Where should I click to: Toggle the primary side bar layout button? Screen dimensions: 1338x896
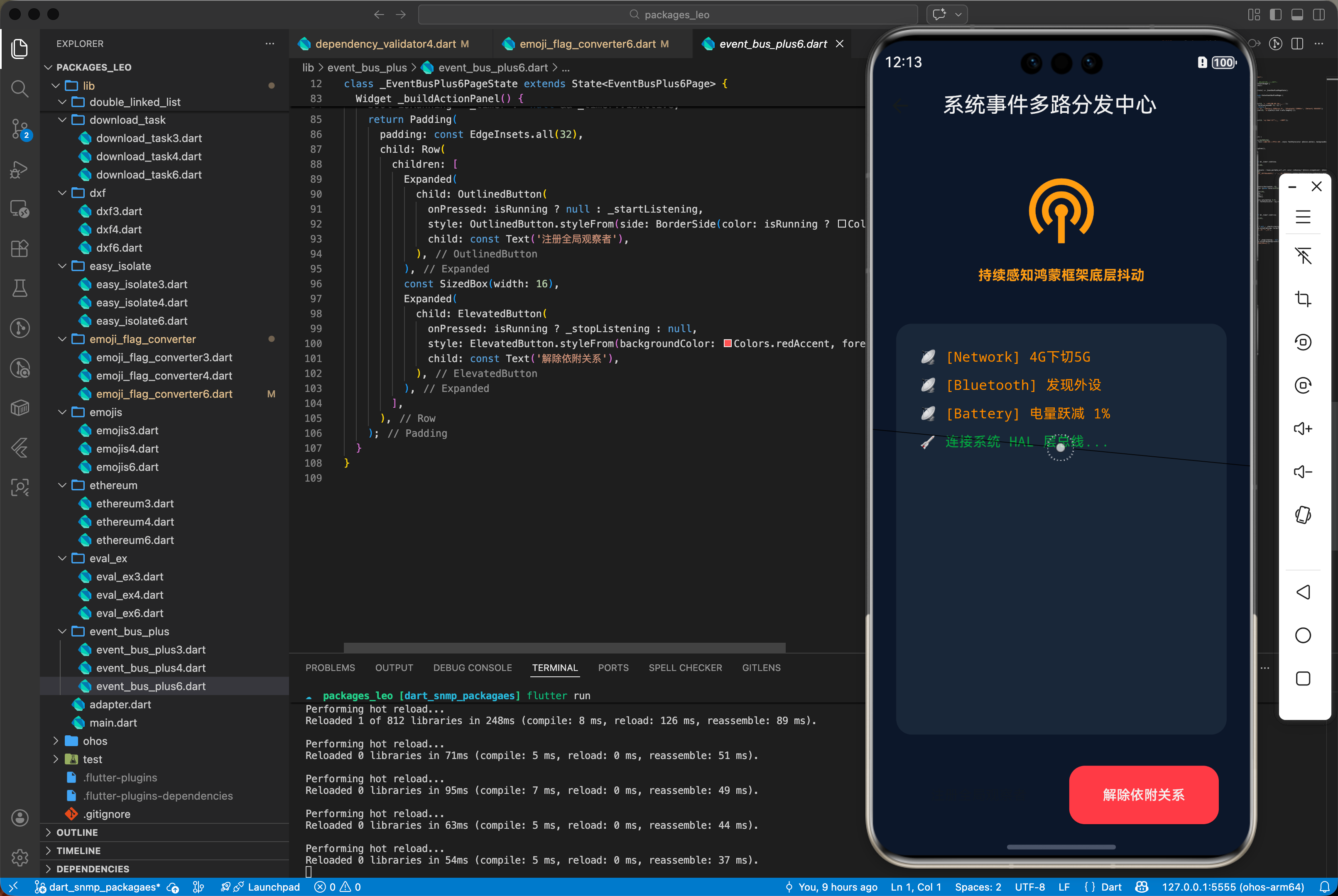pyautogui.click(x=1275, y=14)
